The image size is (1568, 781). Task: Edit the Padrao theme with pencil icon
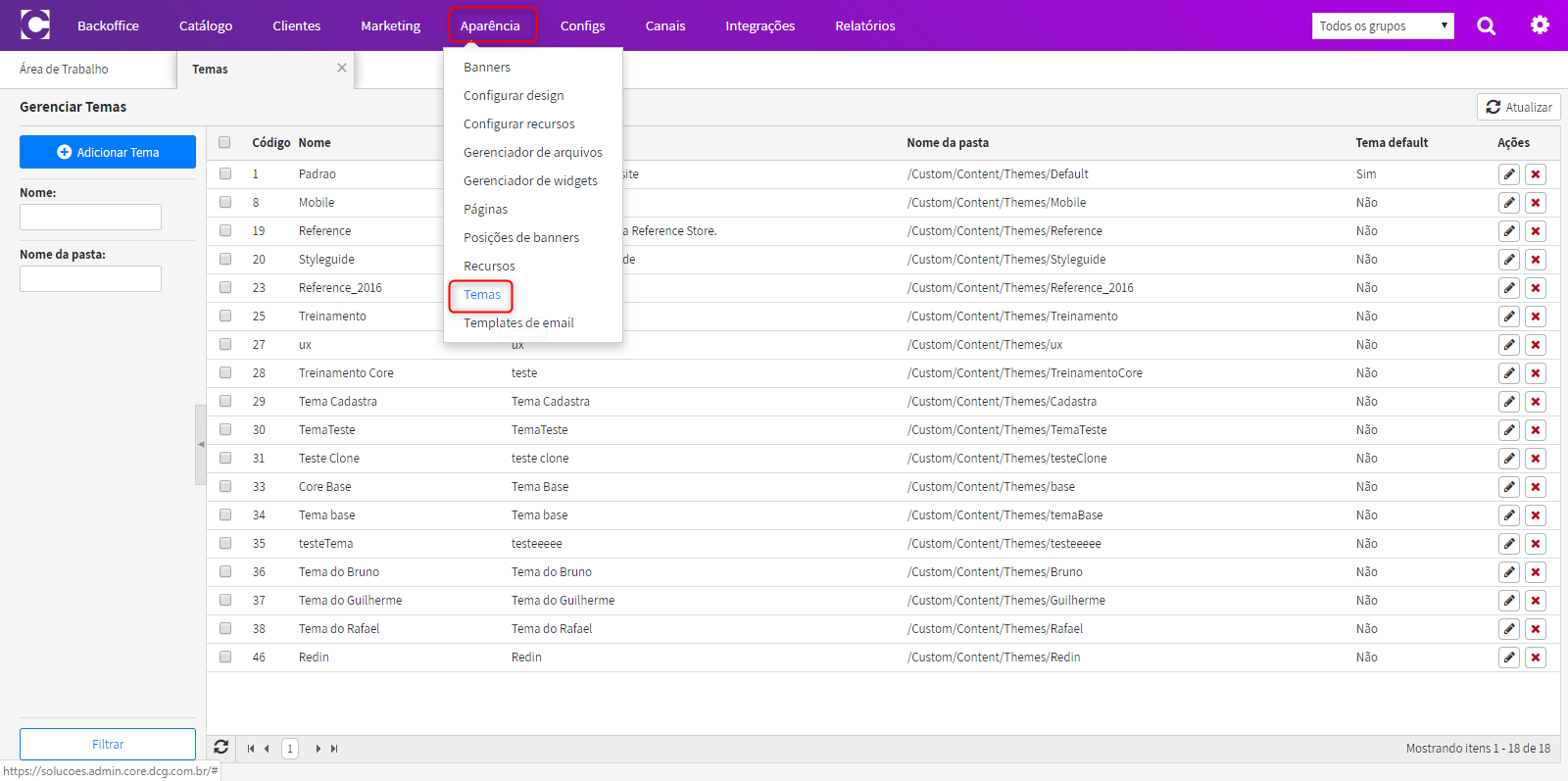click(1509, 174)
